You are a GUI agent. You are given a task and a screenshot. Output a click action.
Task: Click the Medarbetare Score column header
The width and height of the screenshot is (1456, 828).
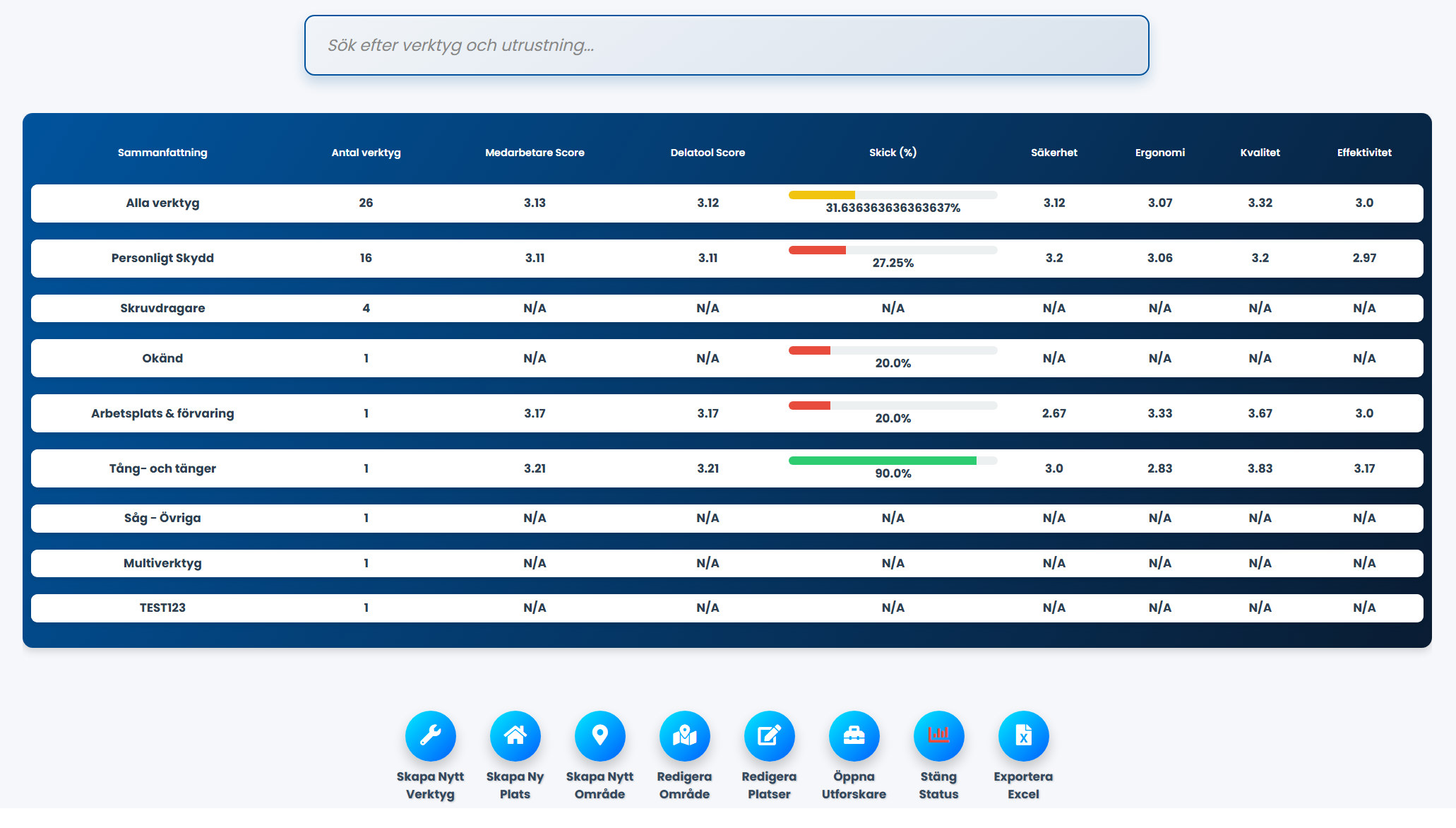point(535,153)
